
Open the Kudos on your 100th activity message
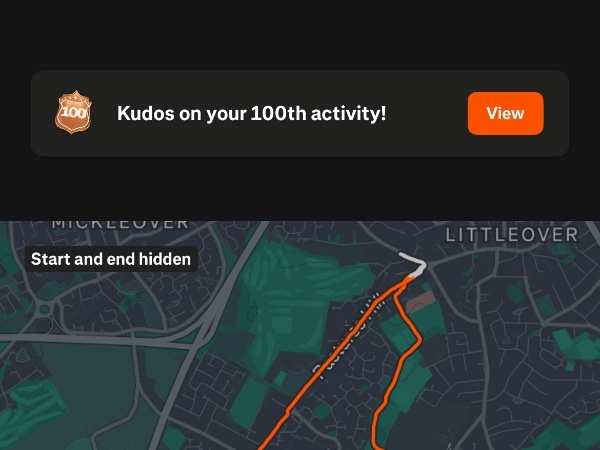pos(251,114)
